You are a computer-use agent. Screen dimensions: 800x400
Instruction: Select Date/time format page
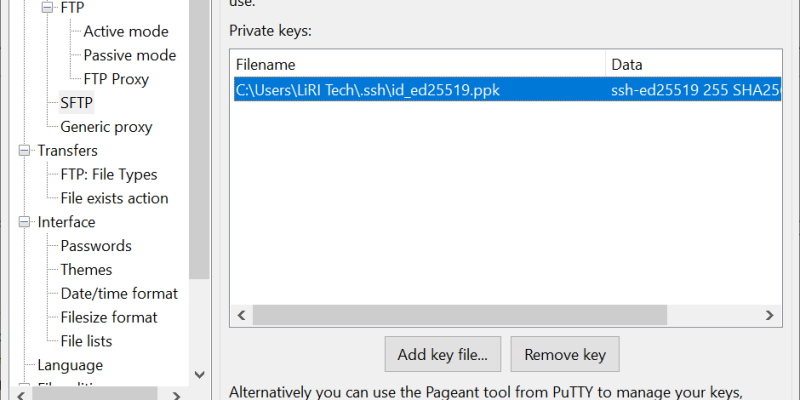pyautogui.click(x=119, y=294)
